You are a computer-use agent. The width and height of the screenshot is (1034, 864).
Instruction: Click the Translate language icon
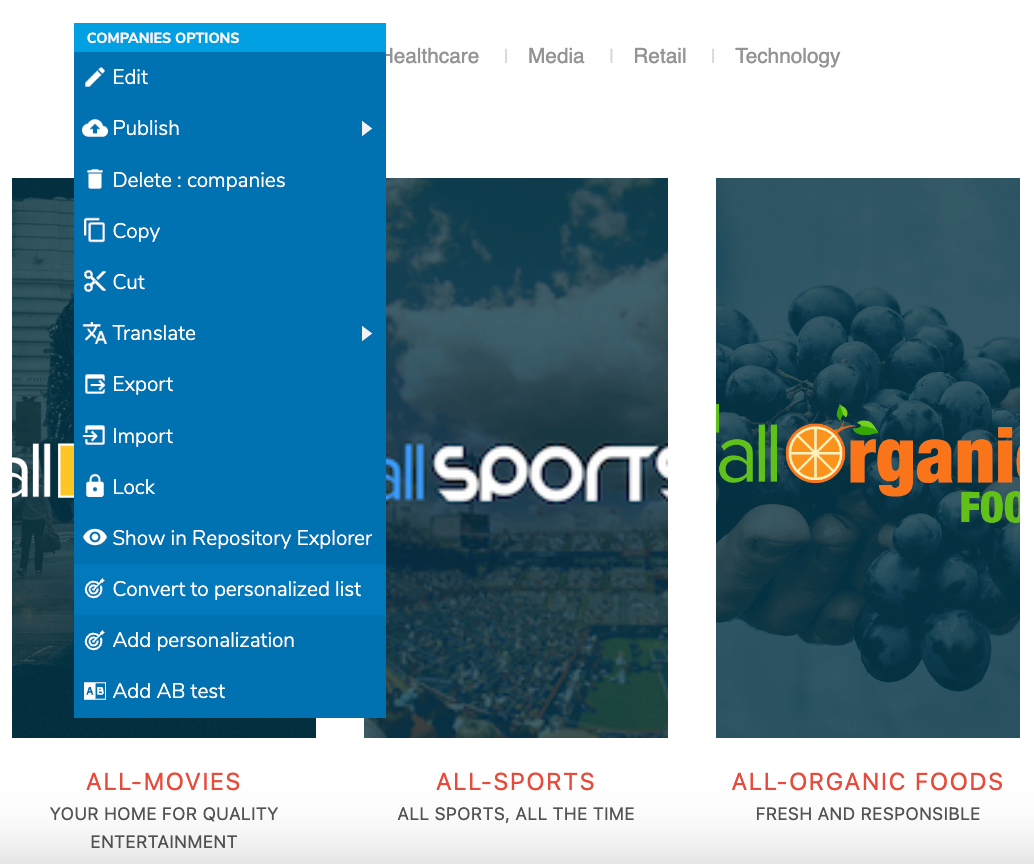95,333
